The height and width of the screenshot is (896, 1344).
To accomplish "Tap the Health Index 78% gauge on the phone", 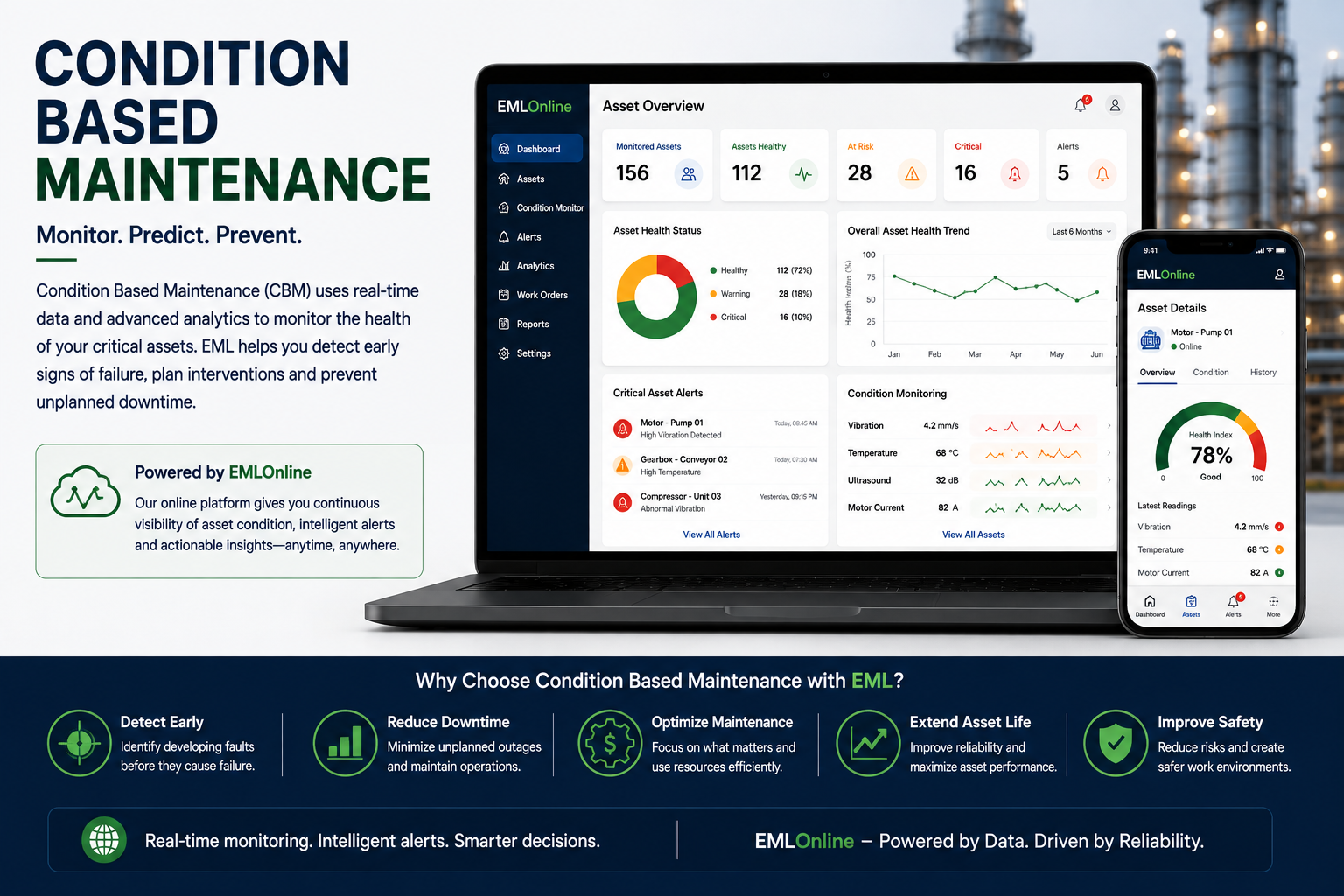I will pos(1211,441).
